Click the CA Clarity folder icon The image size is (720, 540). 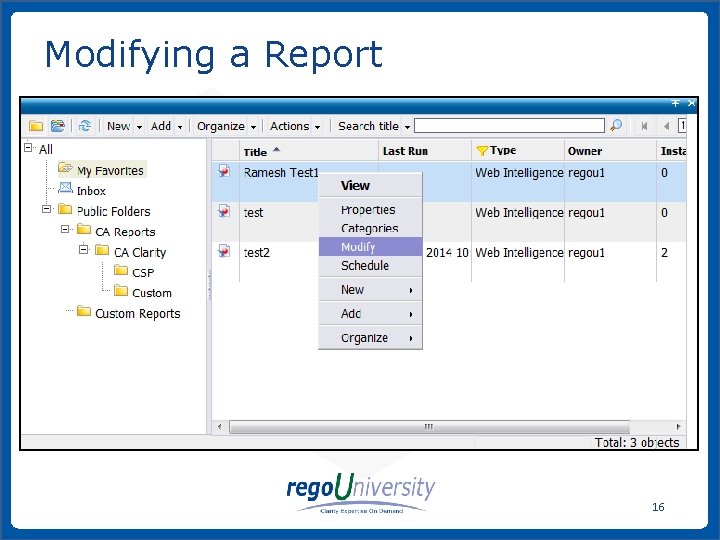pyautogui.click(x=102, y=250)
